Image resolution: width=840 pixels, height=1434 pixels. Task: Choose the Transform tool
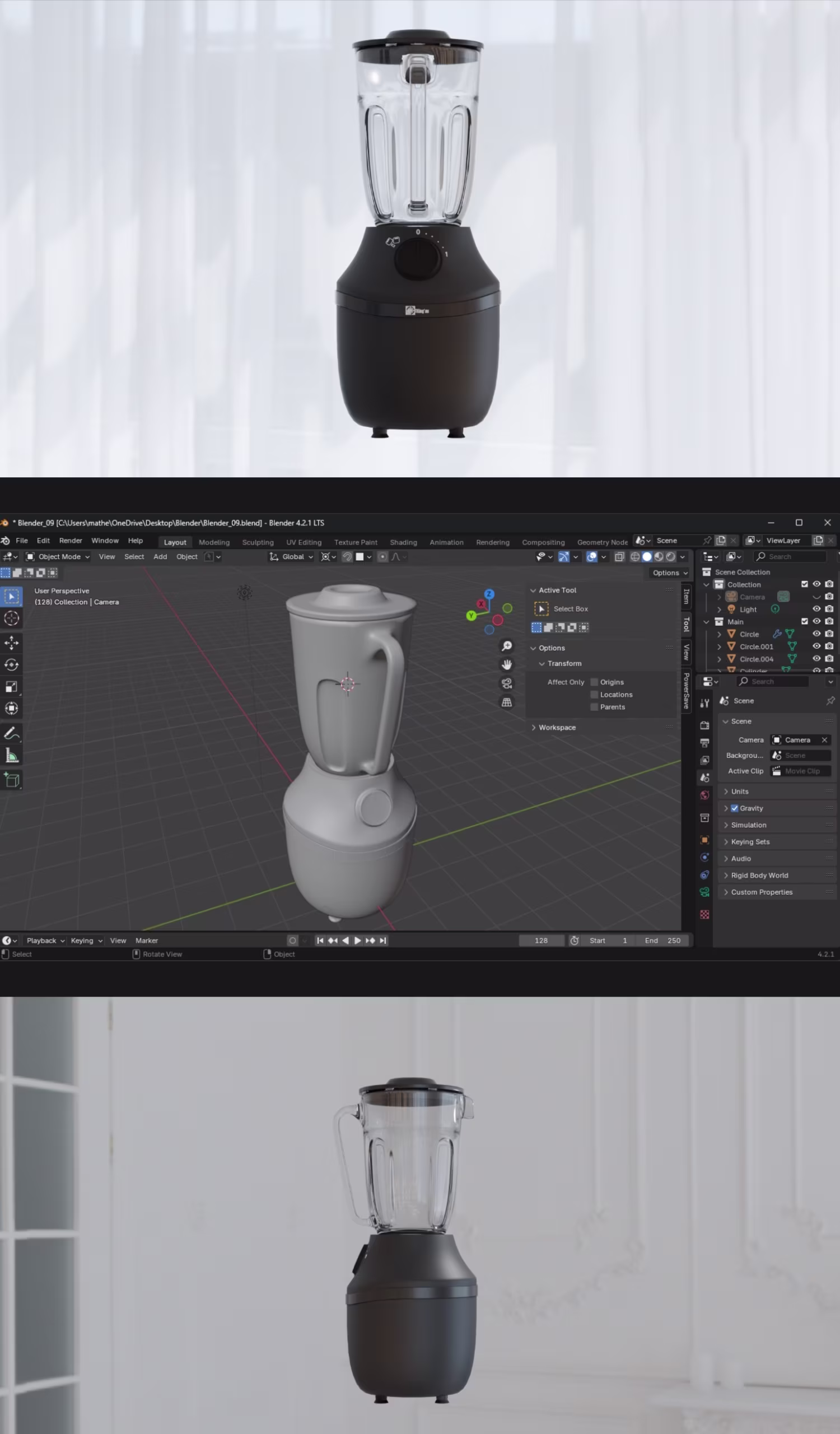tap(11, 709)
